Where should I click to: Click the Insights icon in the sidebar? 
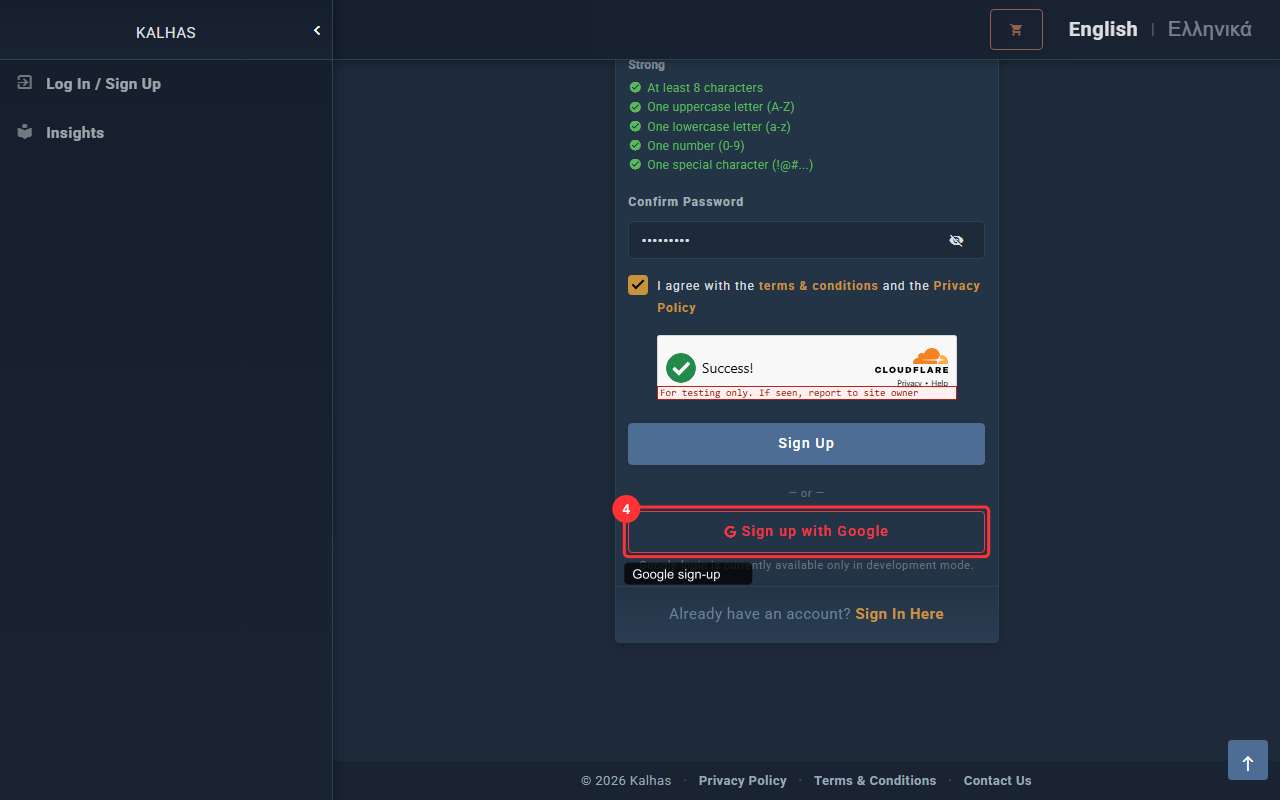25,132
